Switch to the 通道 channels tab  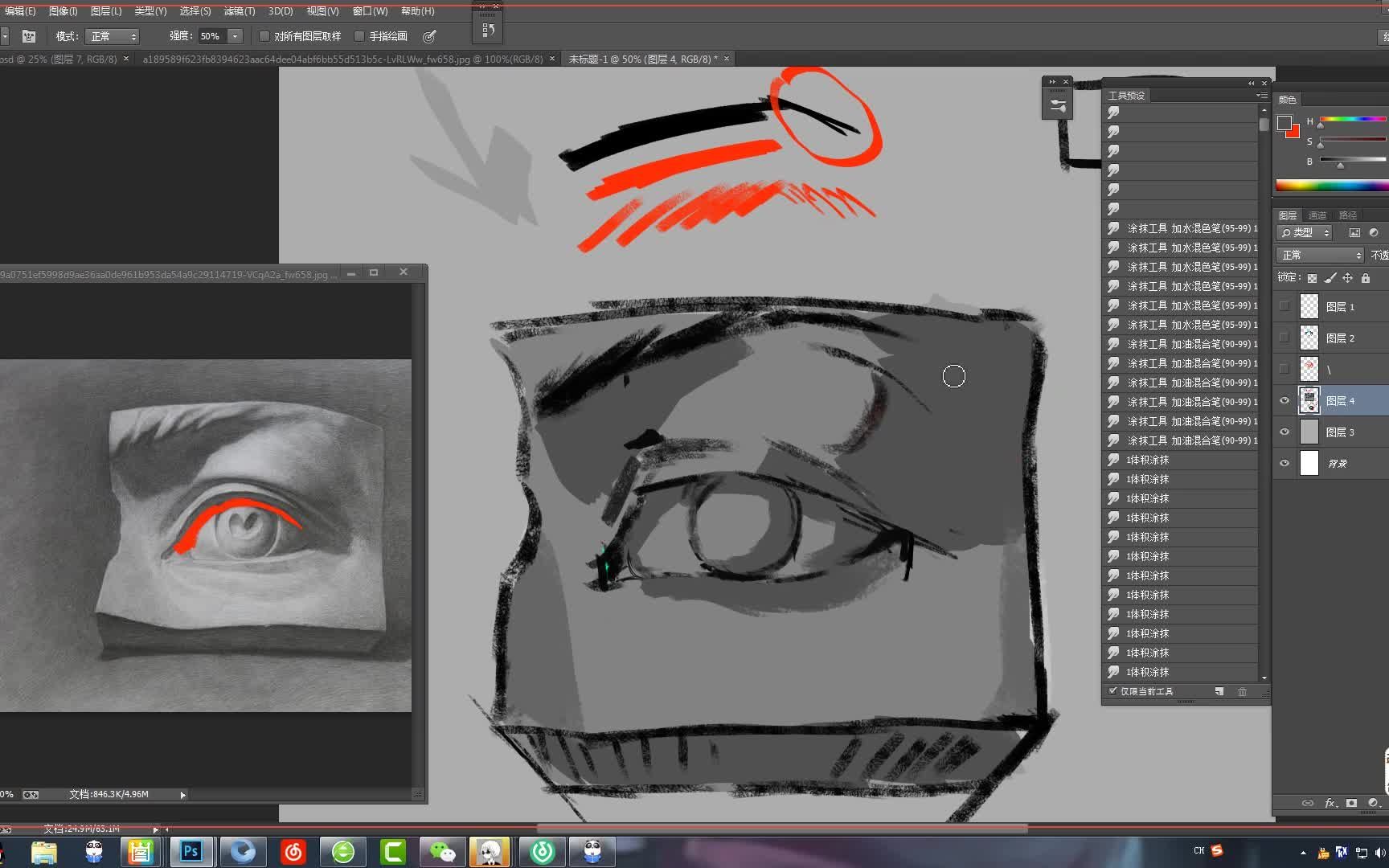[x=1317, y=215]
